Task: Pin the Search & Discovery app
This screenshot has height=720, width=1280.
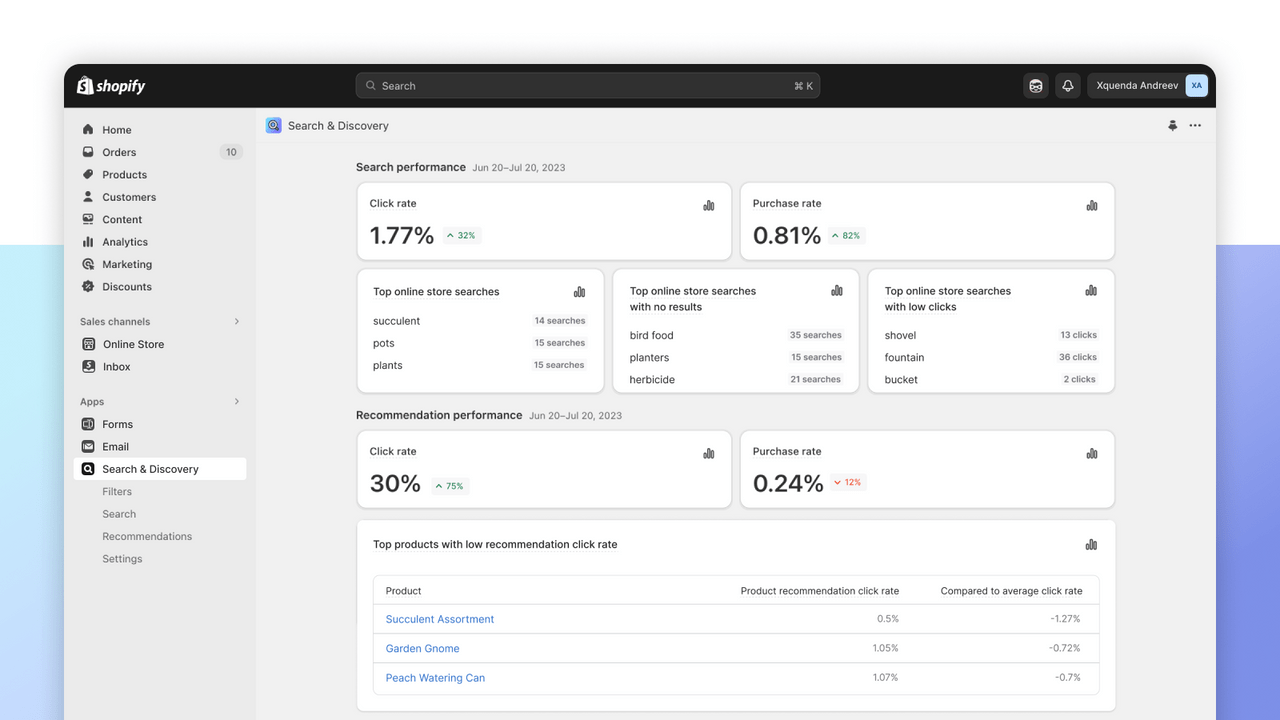Action: pos(1172,126)
